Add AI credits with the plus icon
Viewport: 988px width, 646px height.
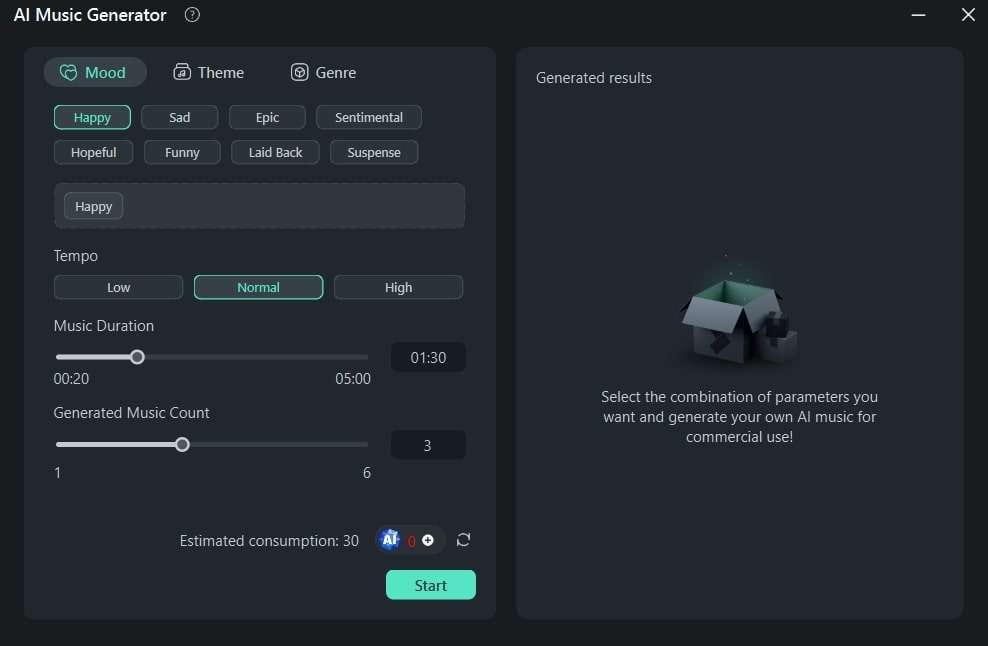point(428,540)
